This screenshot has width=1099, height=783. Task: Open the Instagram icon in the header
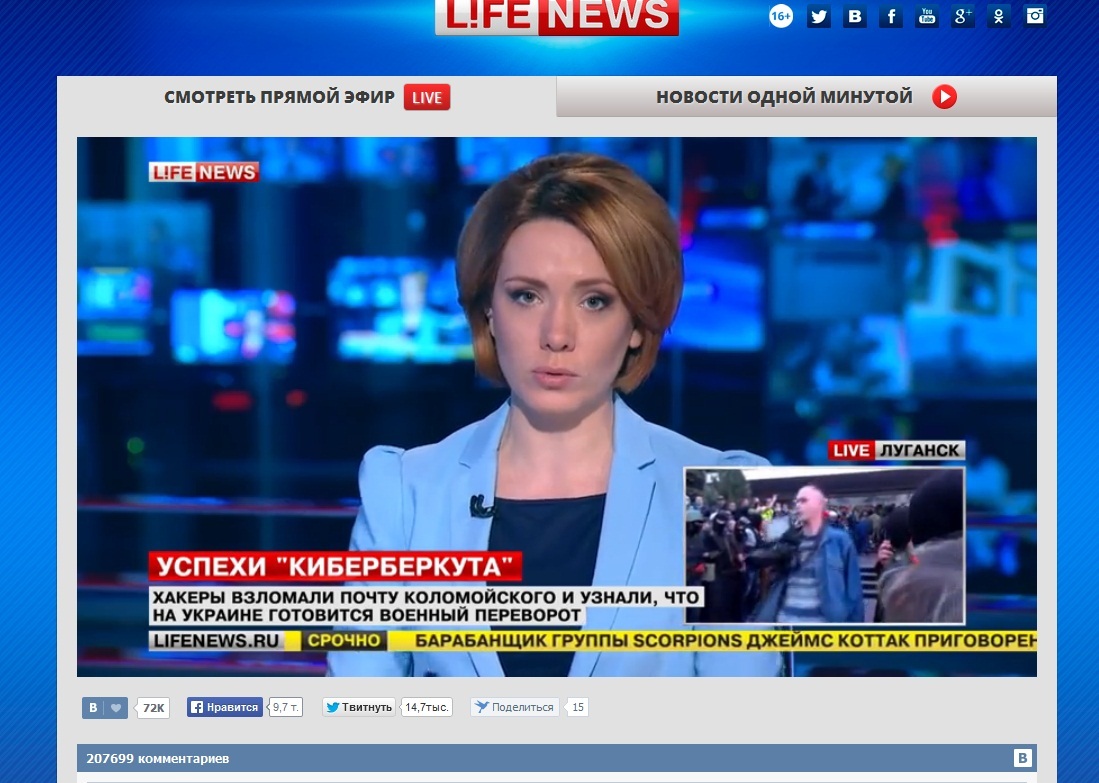point(1035,16)
